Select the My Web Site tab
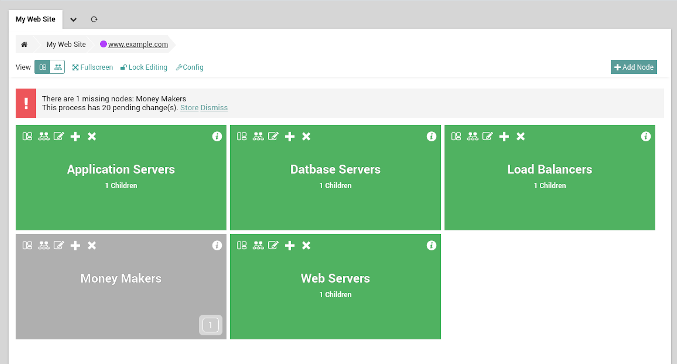Screen dimensions: 677x364 pos(35,19)
